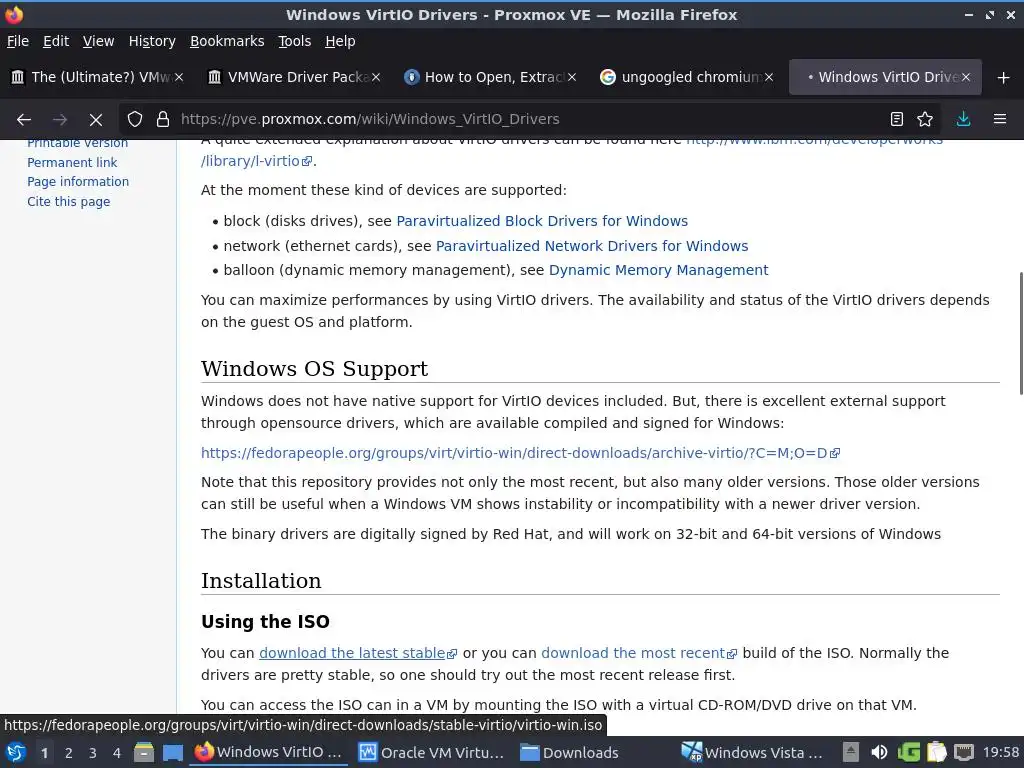Switch to Downloads window in taskbar
This screenshot has height=768, width=1024.
(x=569, y=753)
